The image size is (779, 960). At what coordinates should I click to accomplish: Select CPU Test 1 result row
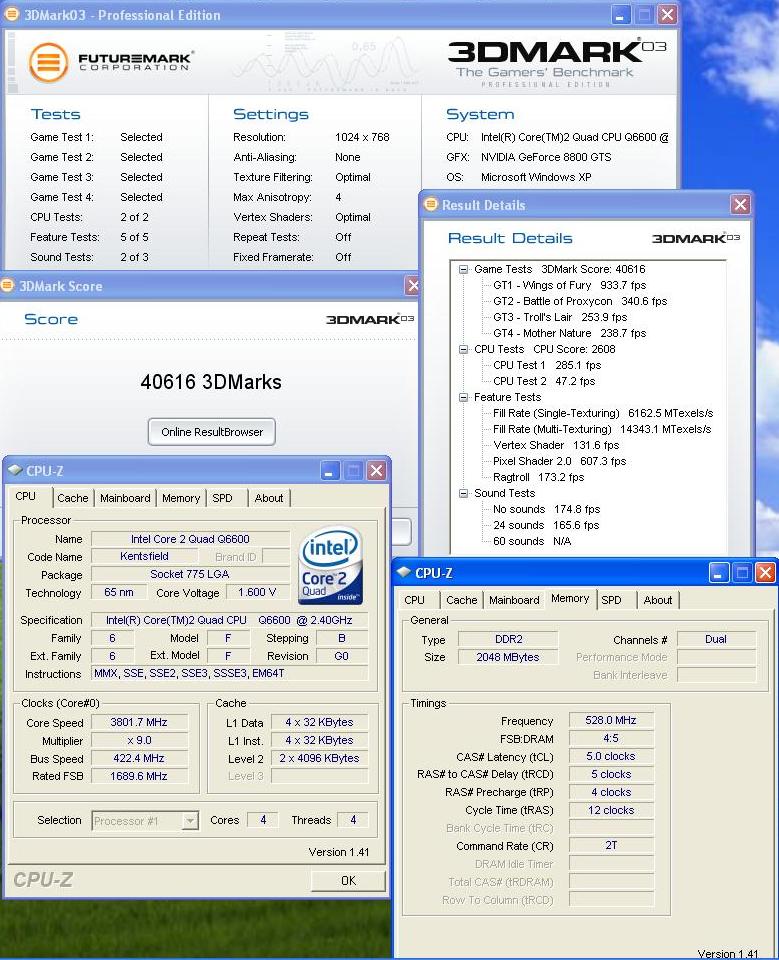click(x=547, y=365)
